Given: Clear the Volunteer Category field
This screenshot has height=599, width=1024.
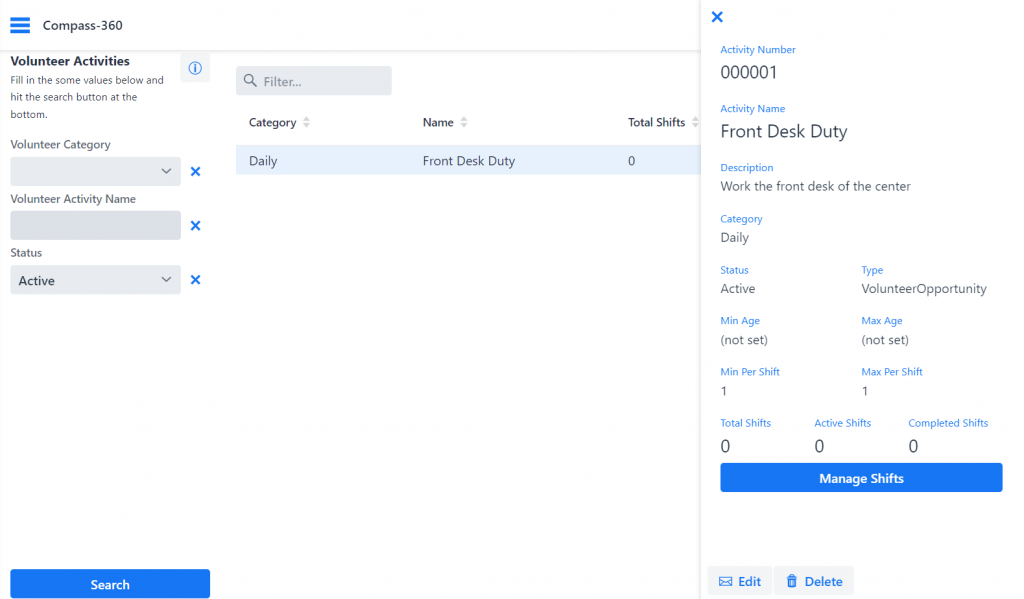Looking at the screenshot, I should coord(195,172).
